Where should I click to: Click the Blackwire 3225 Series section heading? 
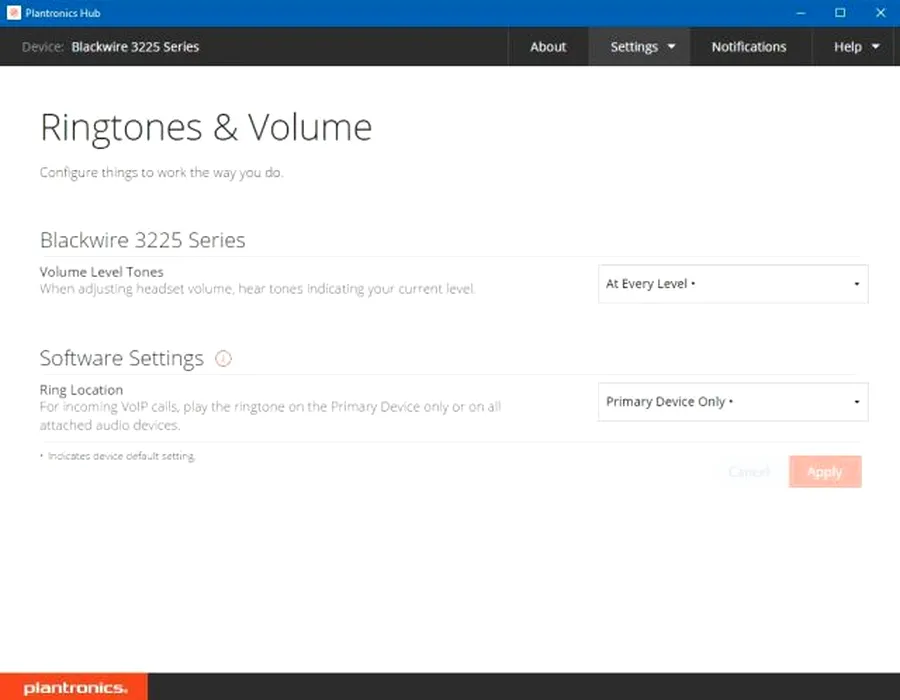click(x=142, y=240)
